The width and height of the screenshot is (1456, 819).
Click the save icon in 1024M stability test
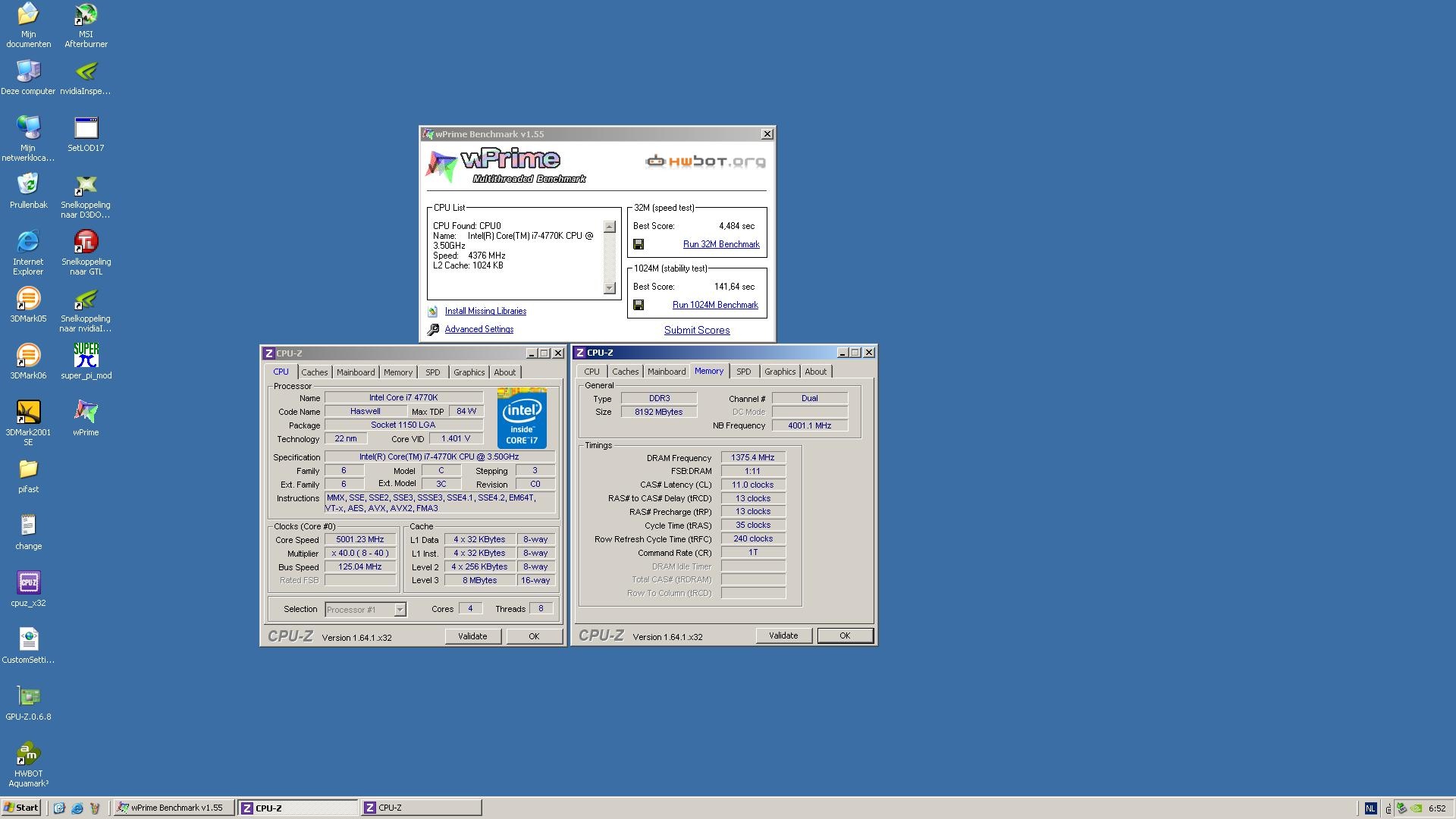[639, 305]
